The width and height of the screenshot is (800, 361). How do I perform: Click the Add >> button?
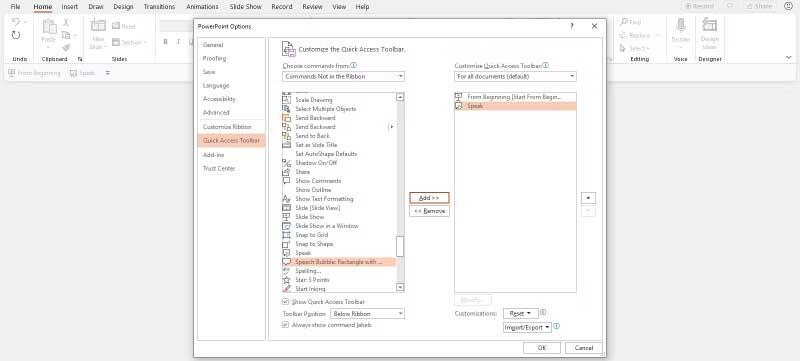429,198
